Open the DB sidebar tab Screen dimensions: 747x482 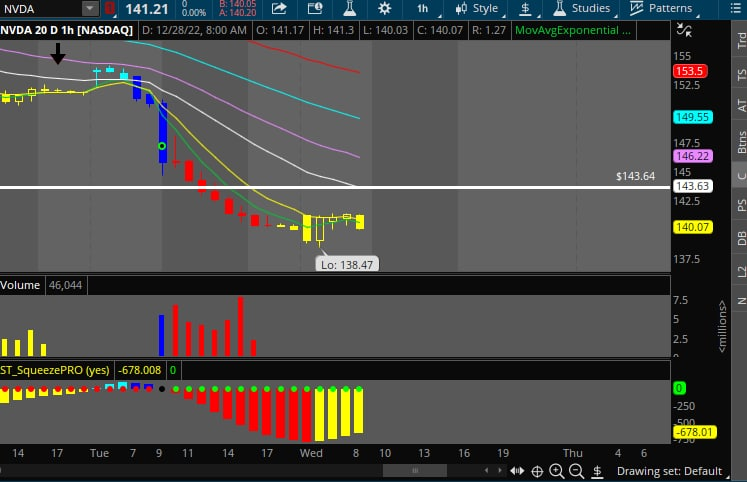[x=741, y=238]
